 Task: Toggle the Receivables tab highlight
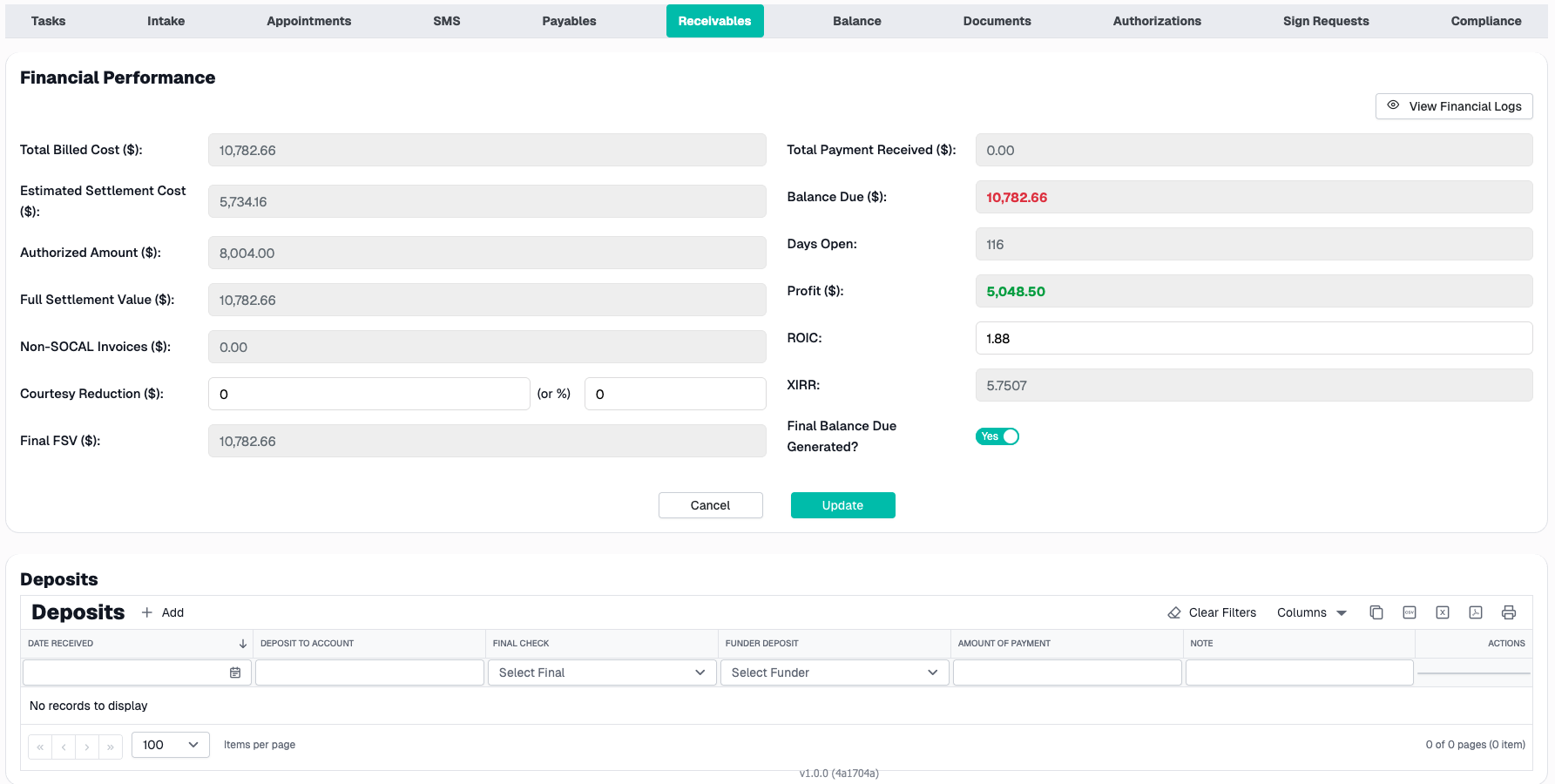[x=714, y=20]
